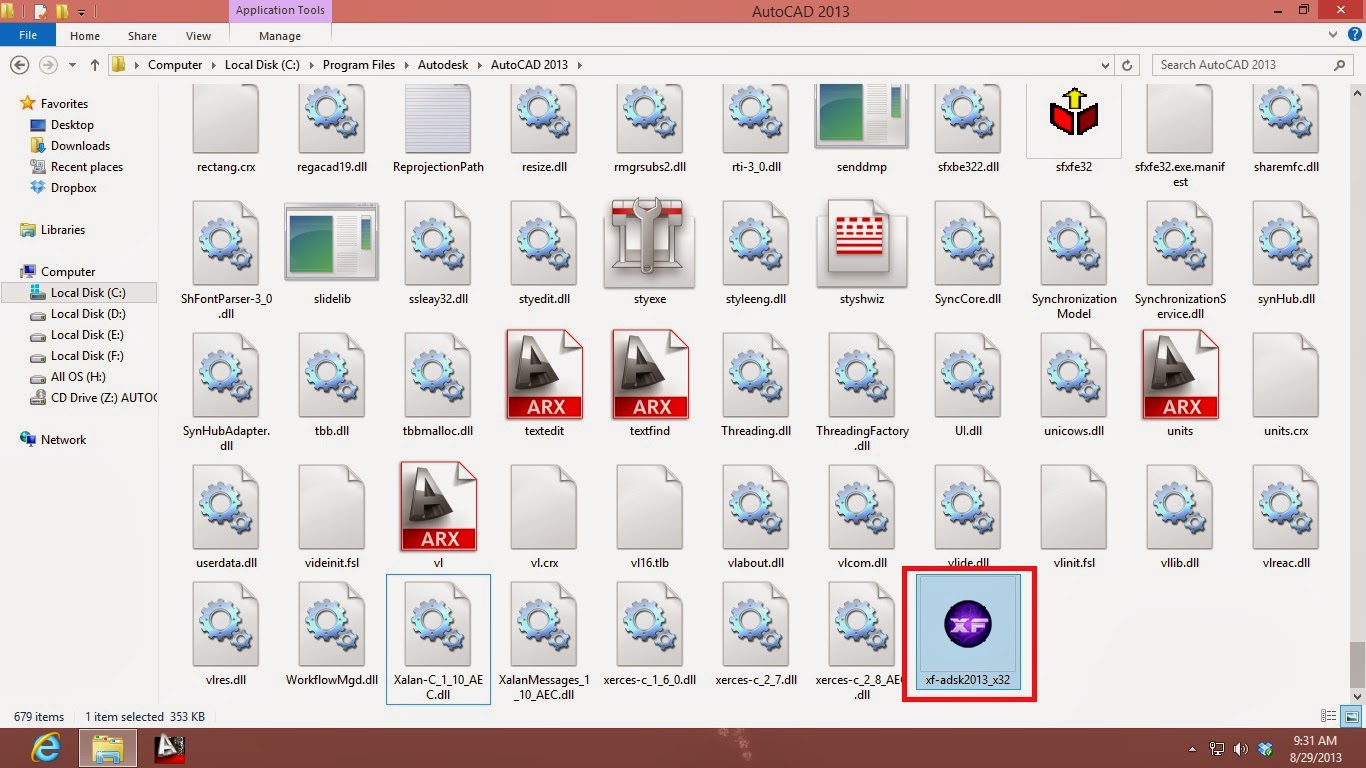Expand the Computer breadcrumb arrow
This screenshot has width=1366, height=768.
[x=213, y=65]
